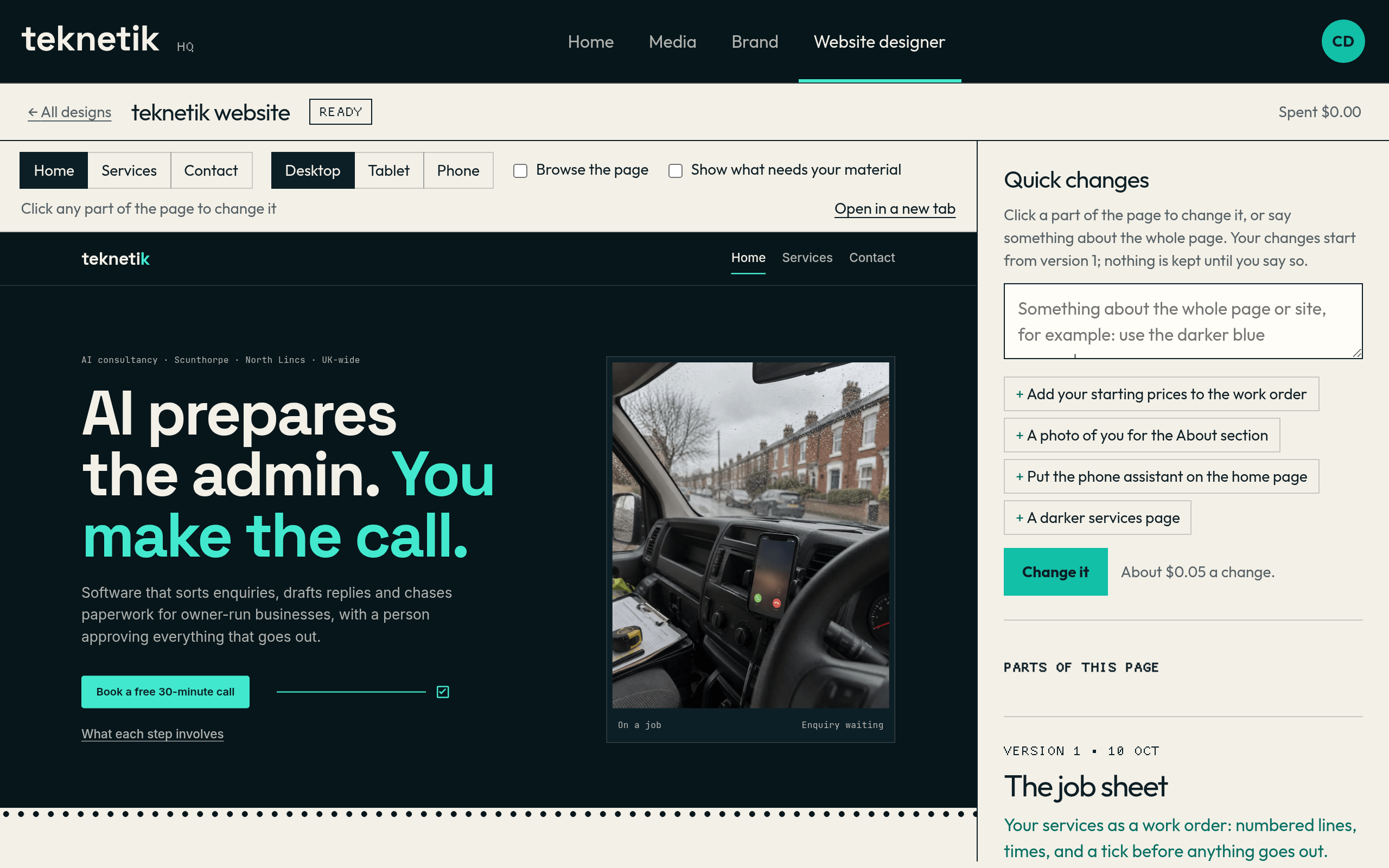
Task: Click the AI consultancy Scunthorpe tagline
Action: click(x=220, y=360)
